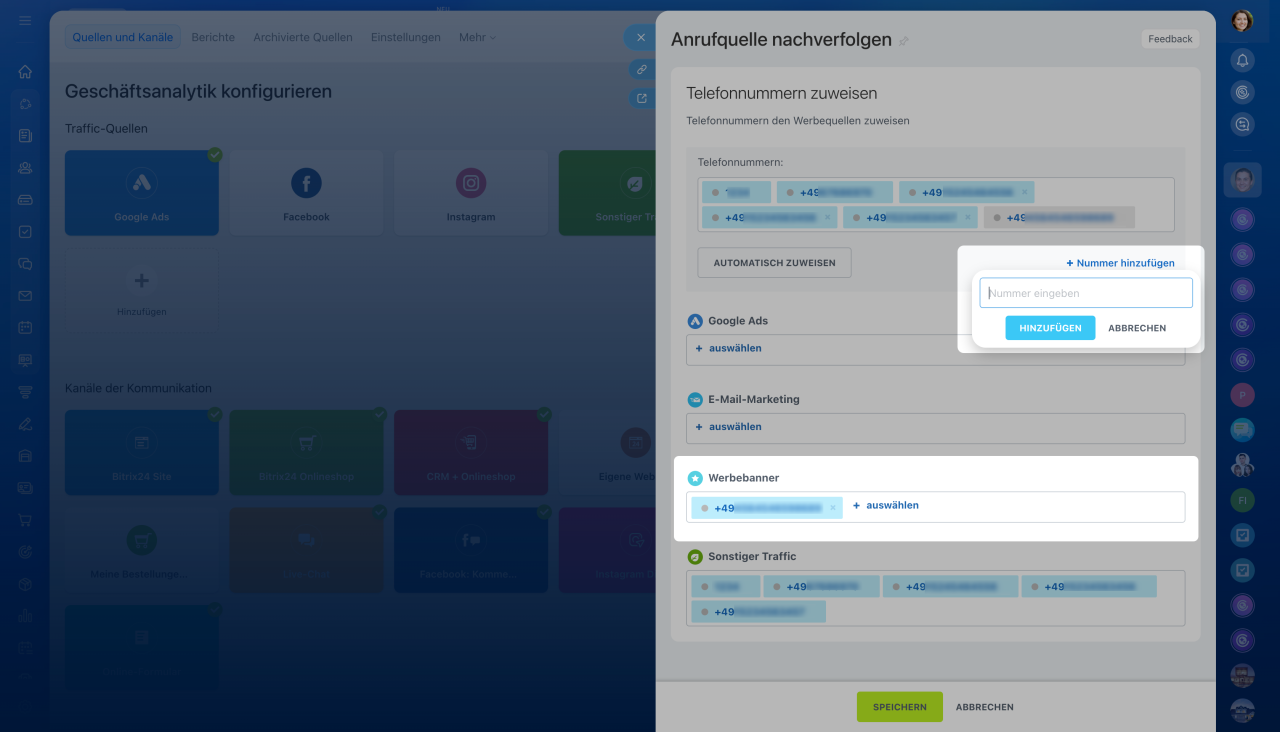Screen dimensions: 1280x732
Task: Click the Traffic-Quellen heading
Action: click(106, 129)
